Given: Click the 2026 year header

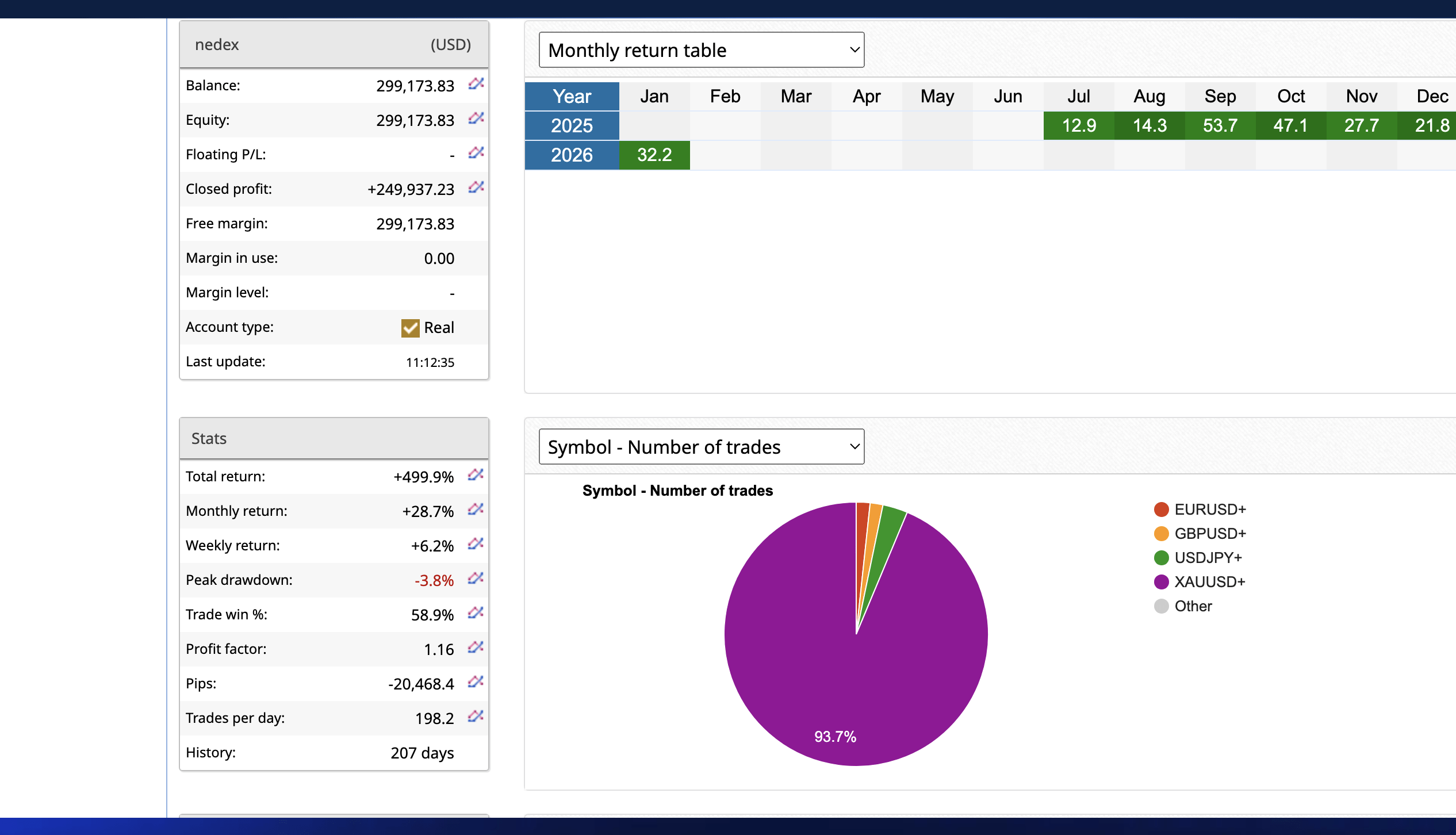Looking at the screenshot, I should (572, 155).
